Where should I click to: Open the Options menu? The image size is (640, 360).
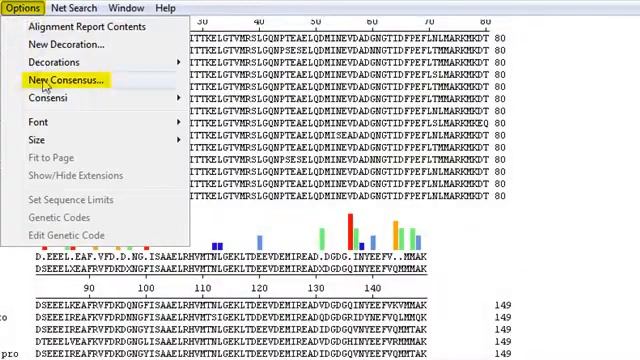(22, 8)
